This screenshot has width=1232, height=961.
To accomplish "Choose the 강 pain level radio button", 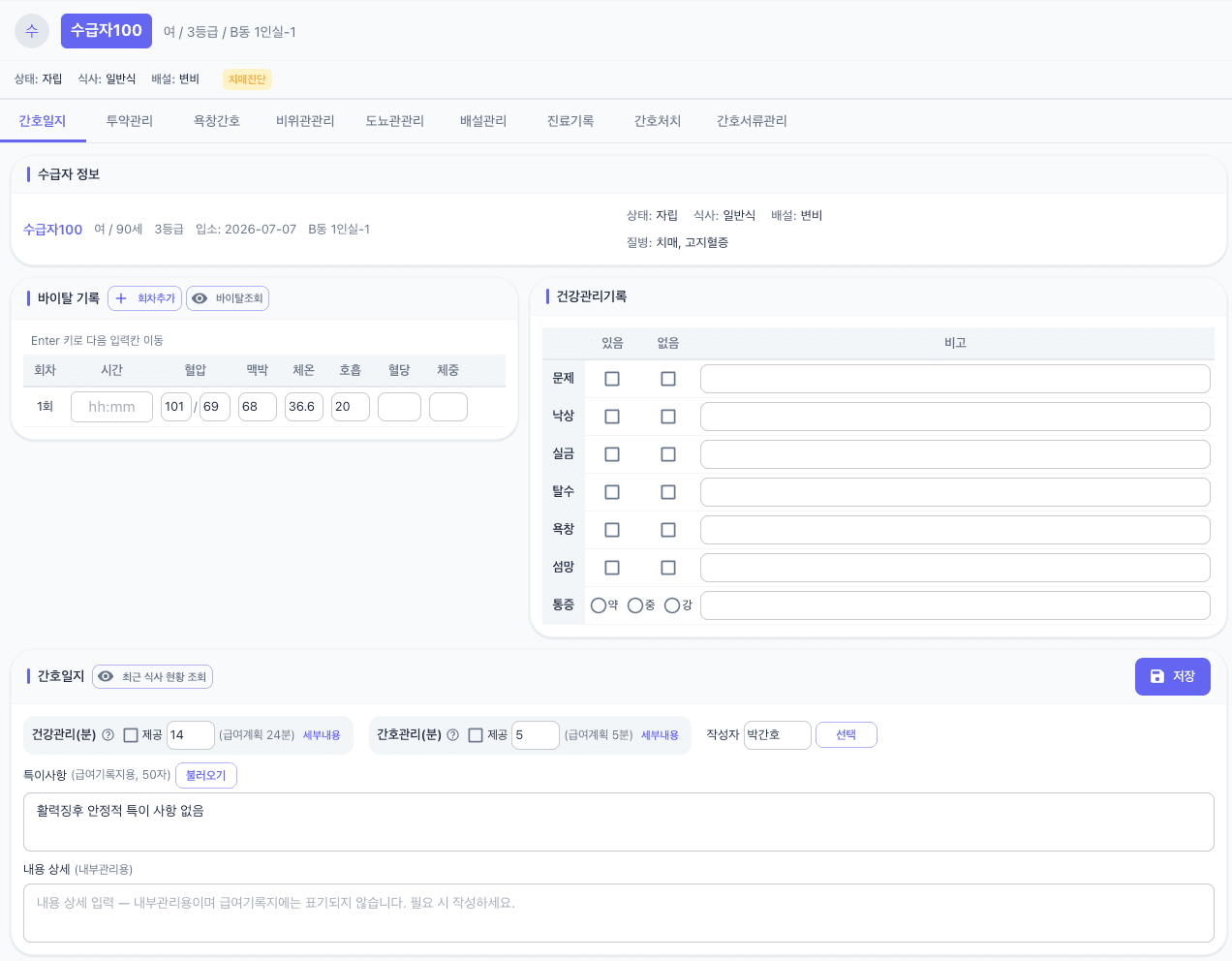I will click(x=672, y=605).
